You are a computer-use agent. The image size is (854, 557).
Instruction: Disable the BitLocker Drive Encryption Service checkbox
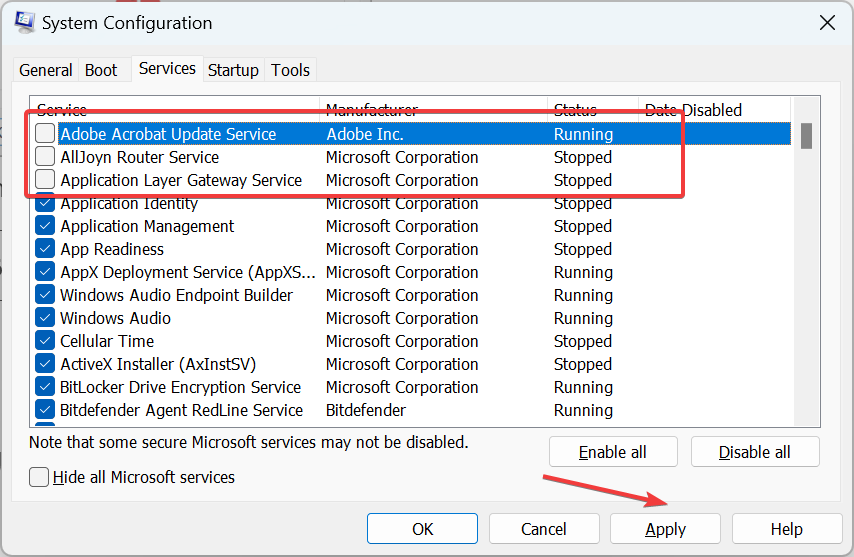point(45,387)
